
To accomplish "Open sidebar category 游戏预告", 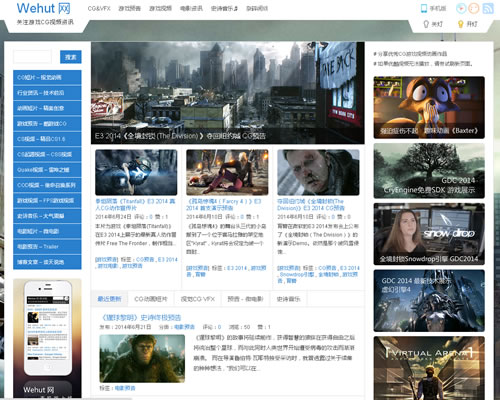I will tap(47, 123).
